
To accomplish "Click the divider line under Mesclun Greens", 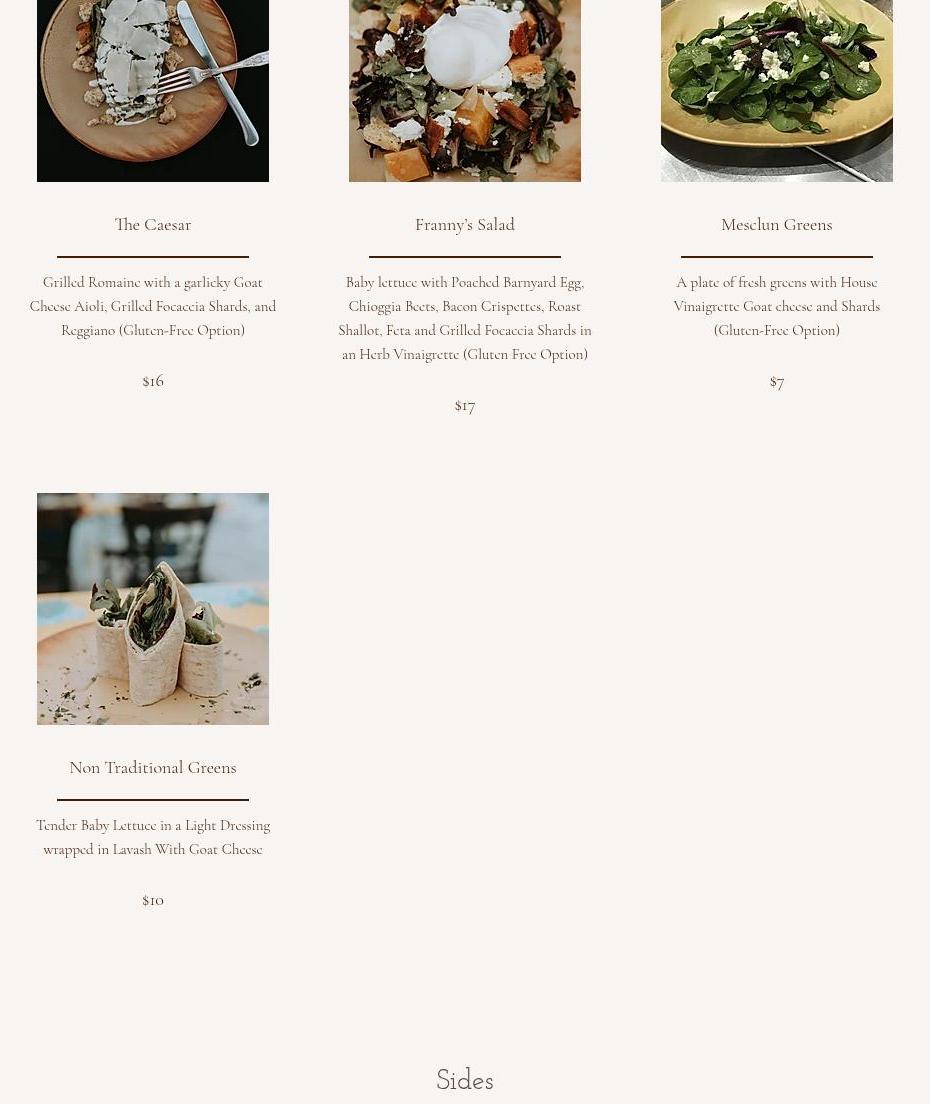I will coord(777,257).
